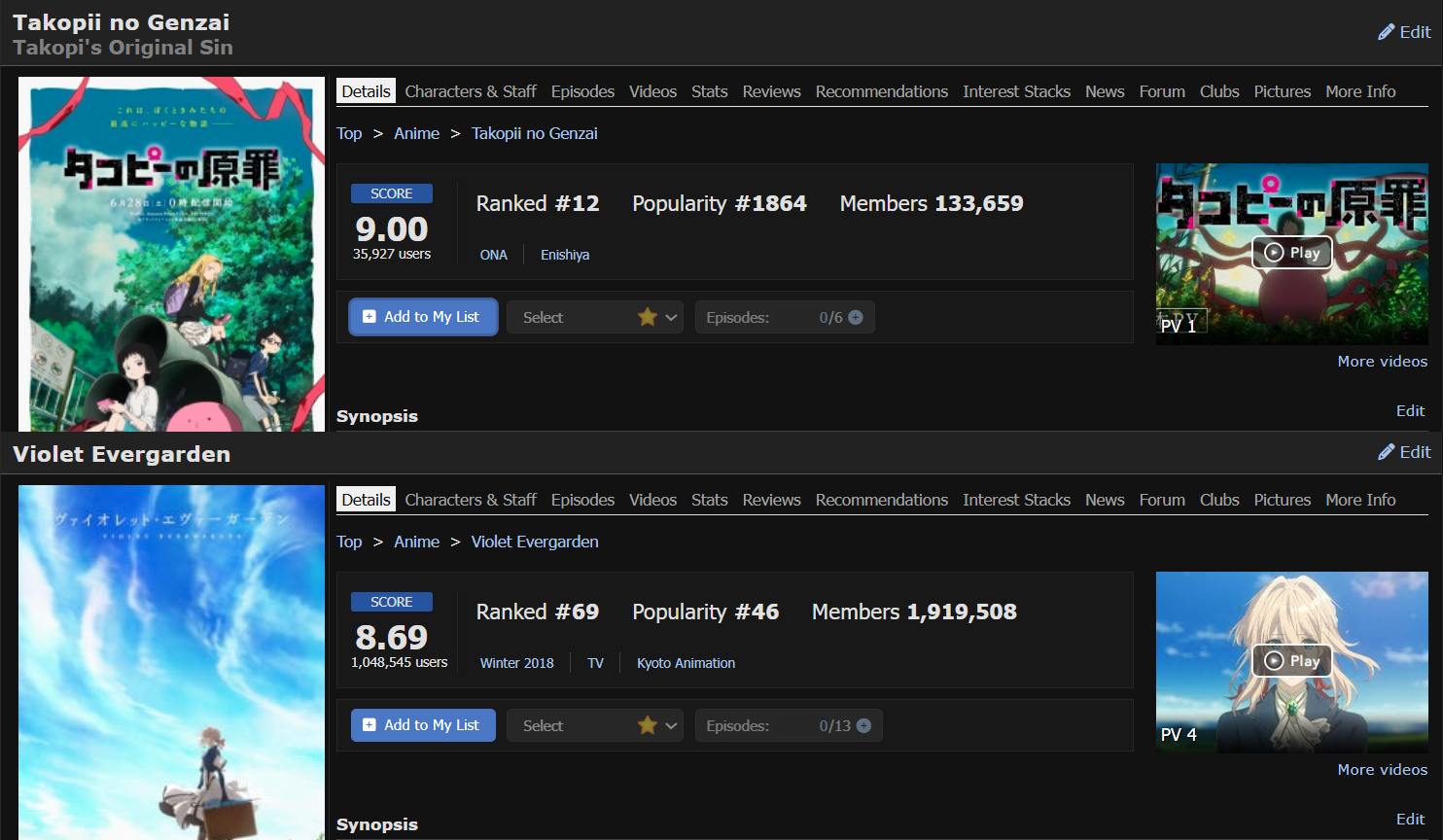
Task: Click the 9.00 score value
Action: (391, 228)
